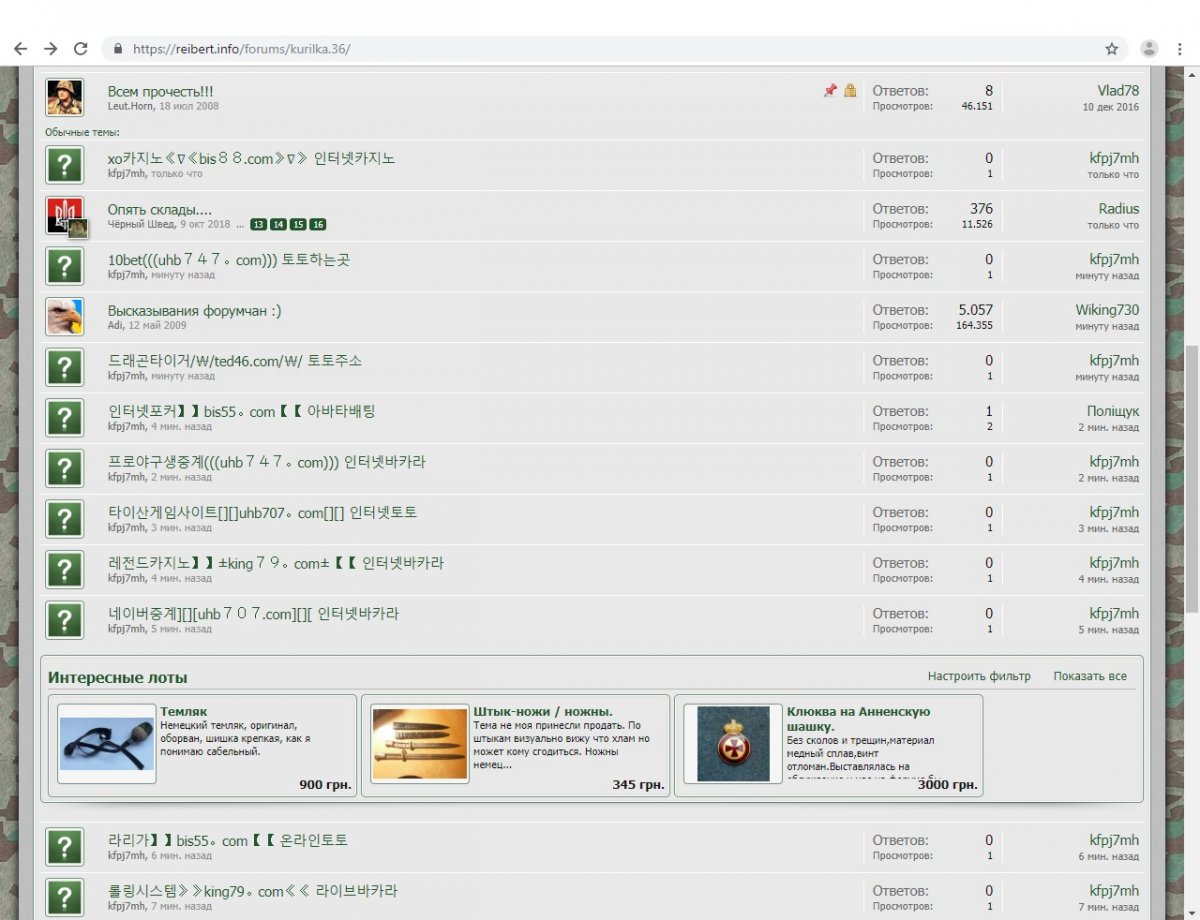Open 레전드카지노 king79 thread title
The width and height of the screenshot is (1200, 920).
[275, 563]
